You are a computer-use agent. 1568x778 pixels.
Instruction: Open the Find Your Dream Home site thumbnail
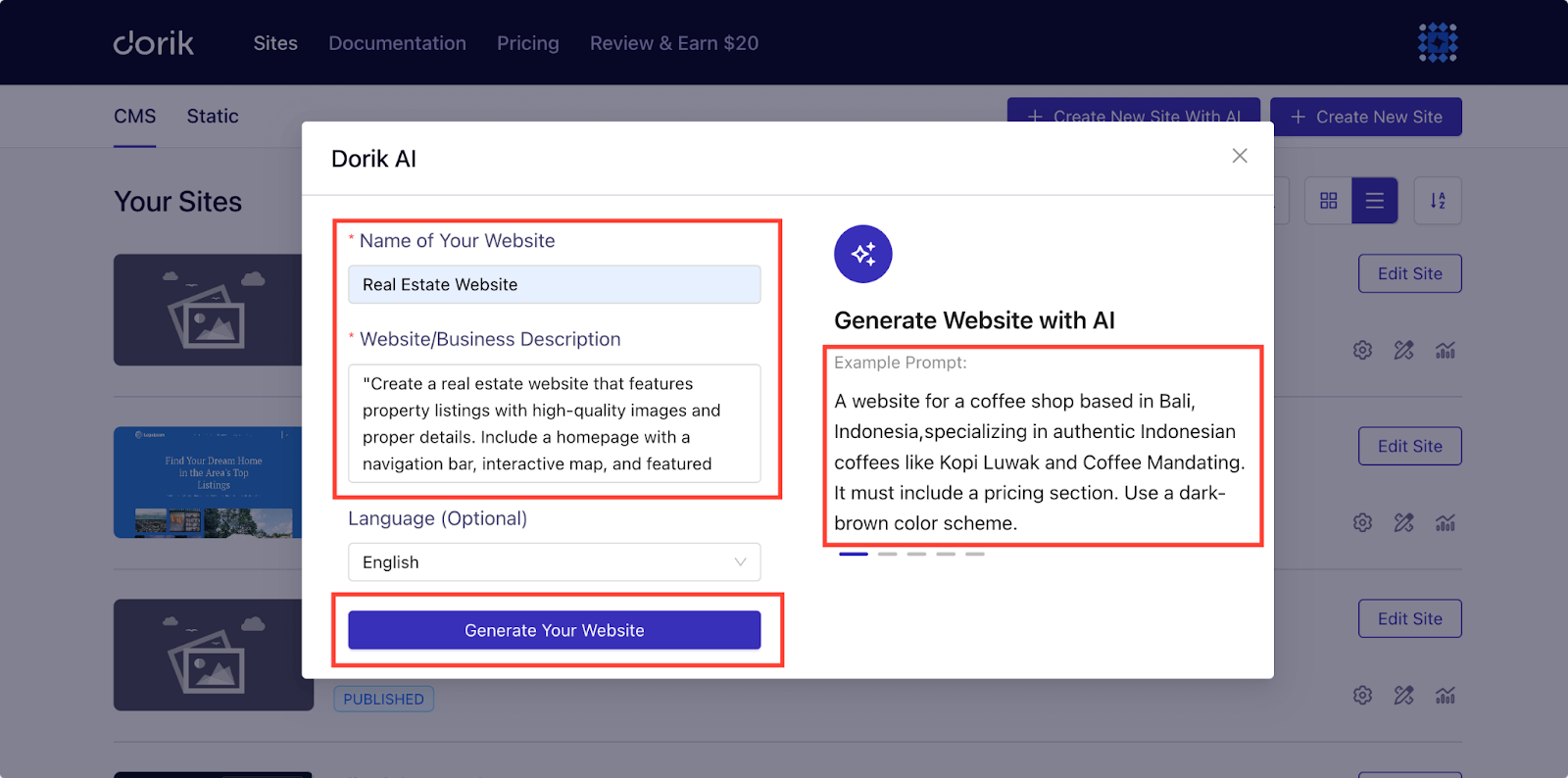coord(208,482)
